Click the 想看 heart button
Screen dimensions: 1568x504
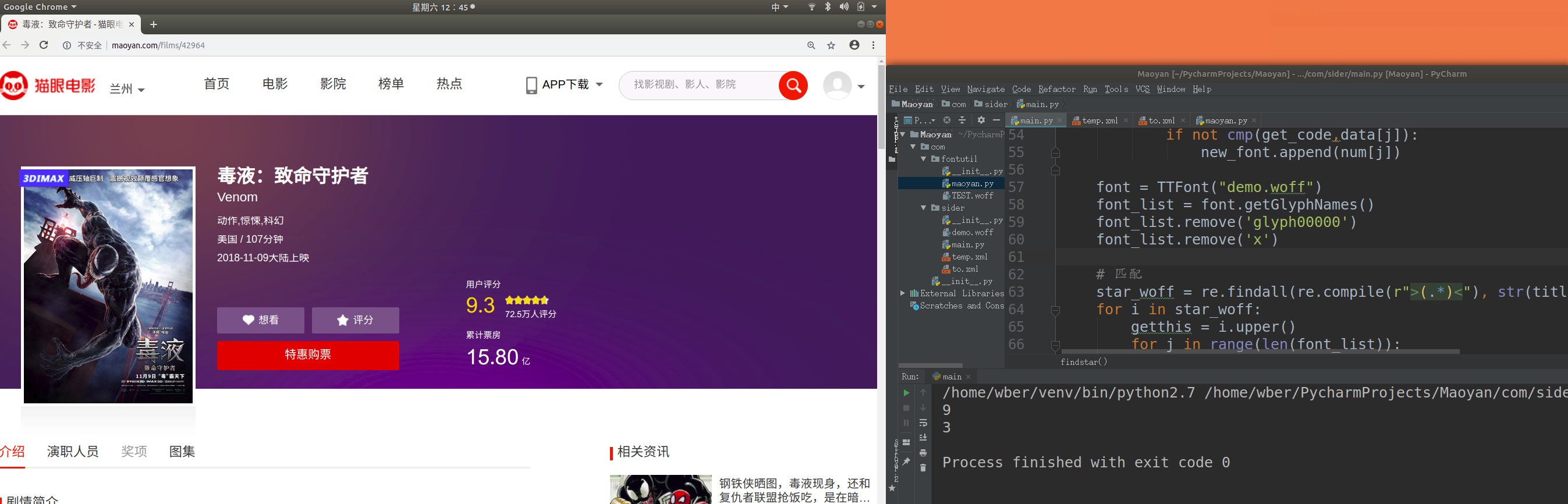click(x=261, y=320)
